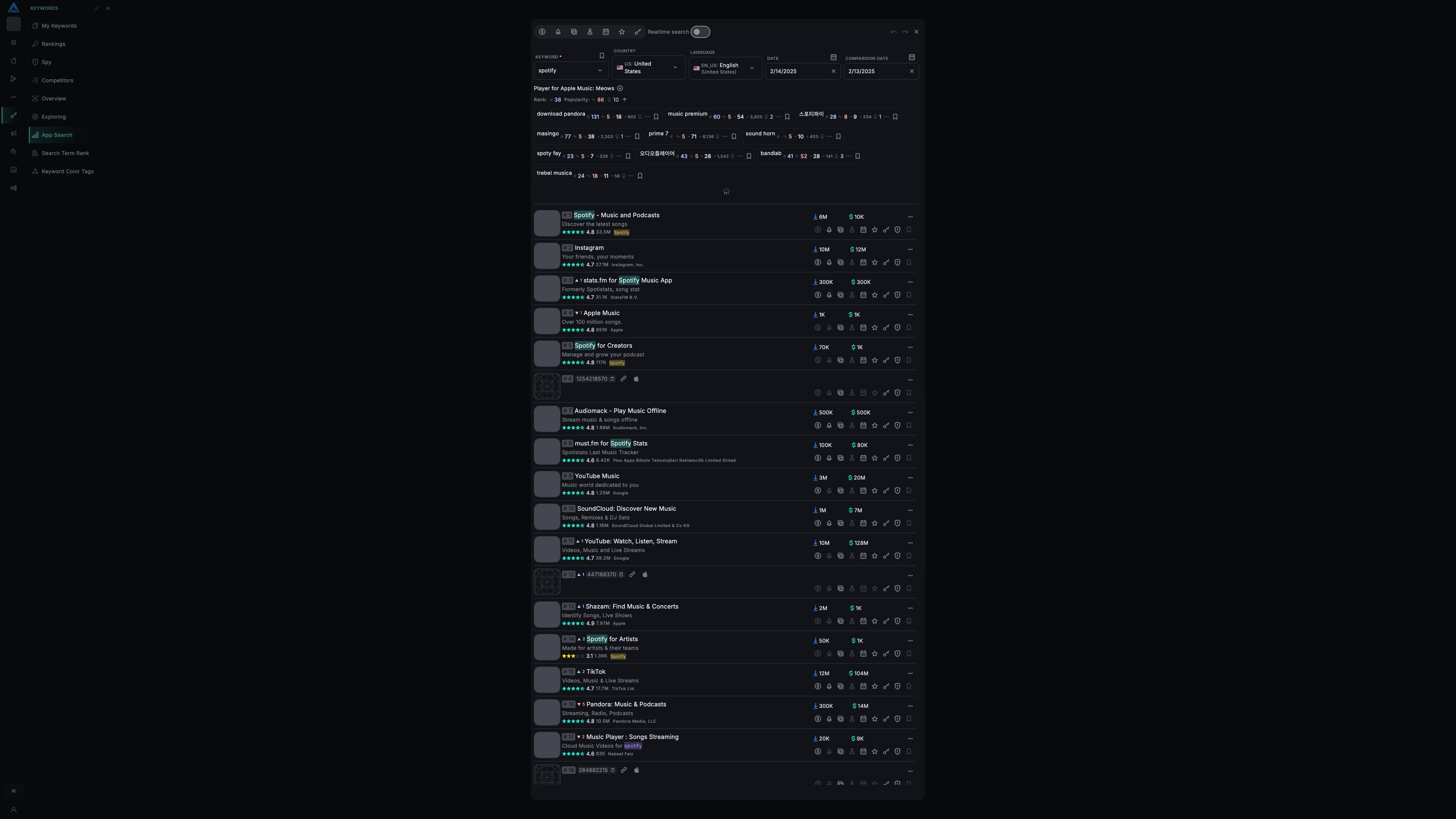
Task: Open the Language dropdown showing English
Action: (x=725, y=68)
